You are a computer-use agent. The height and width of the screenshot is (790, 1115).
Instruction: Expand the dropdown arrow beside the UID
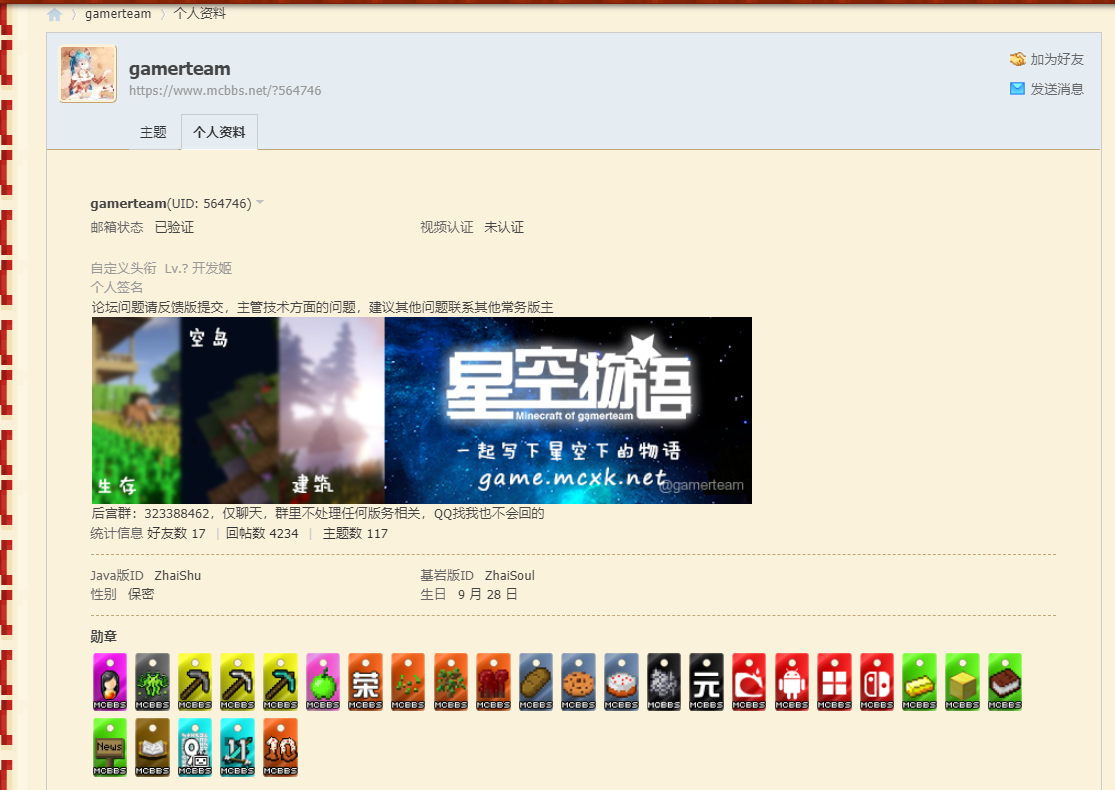(x=260, y=203)
